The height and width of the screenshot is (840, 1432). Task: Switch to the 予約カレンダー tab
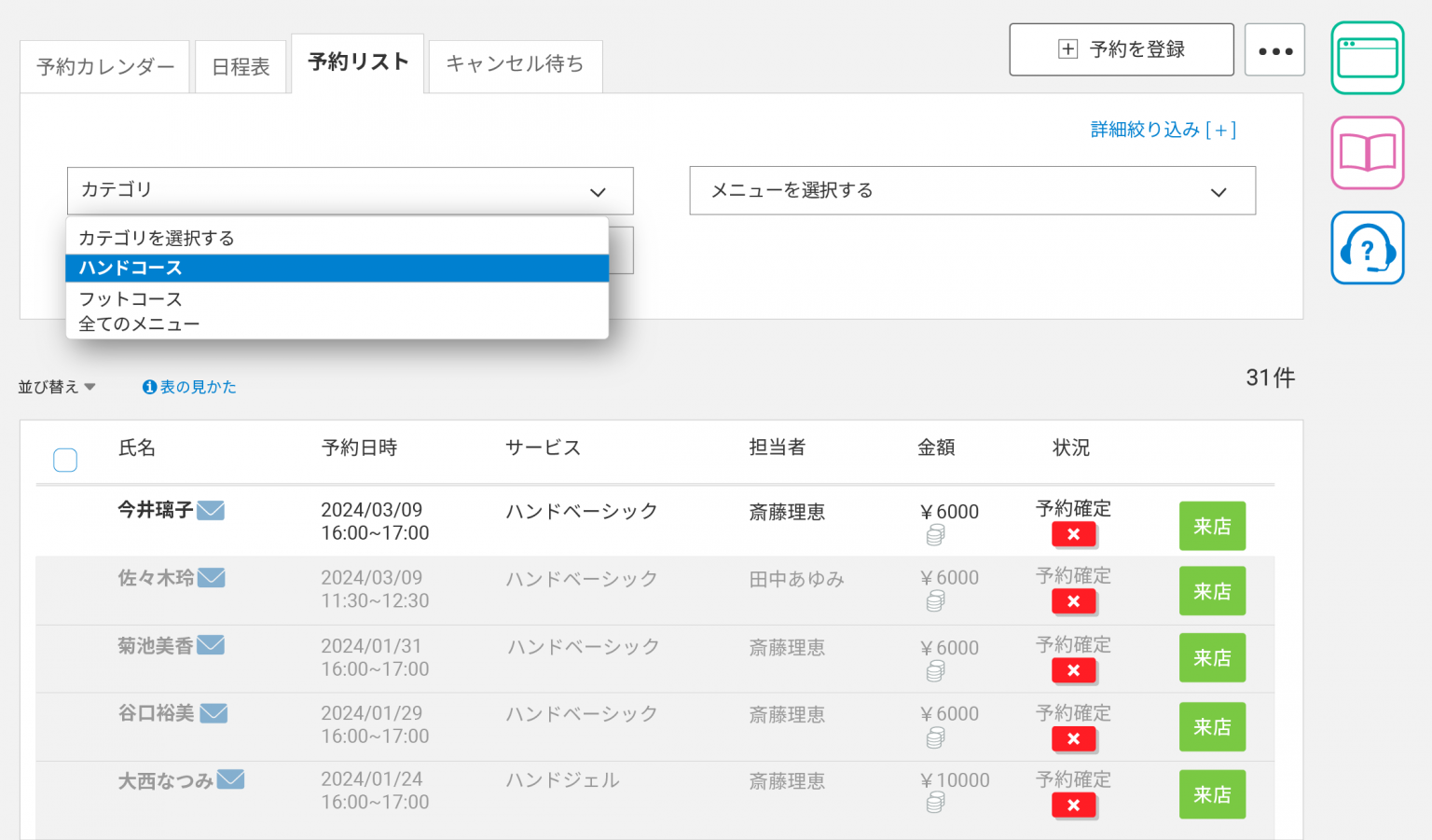pos(105,67)
